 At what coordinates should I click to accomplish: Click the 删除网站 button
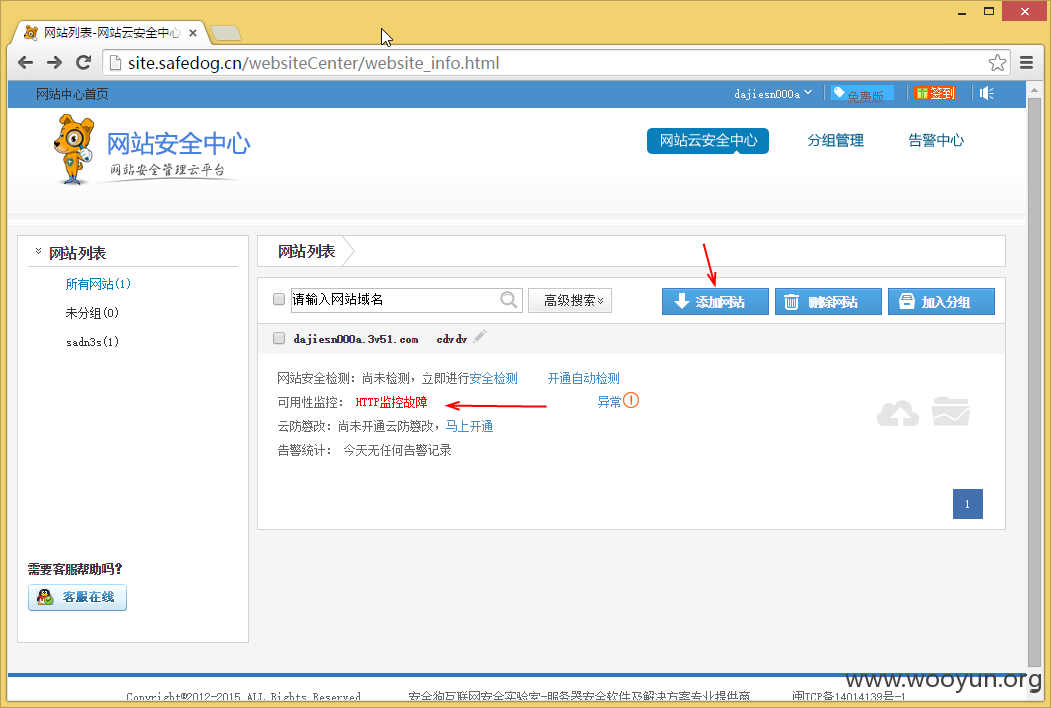828,302
